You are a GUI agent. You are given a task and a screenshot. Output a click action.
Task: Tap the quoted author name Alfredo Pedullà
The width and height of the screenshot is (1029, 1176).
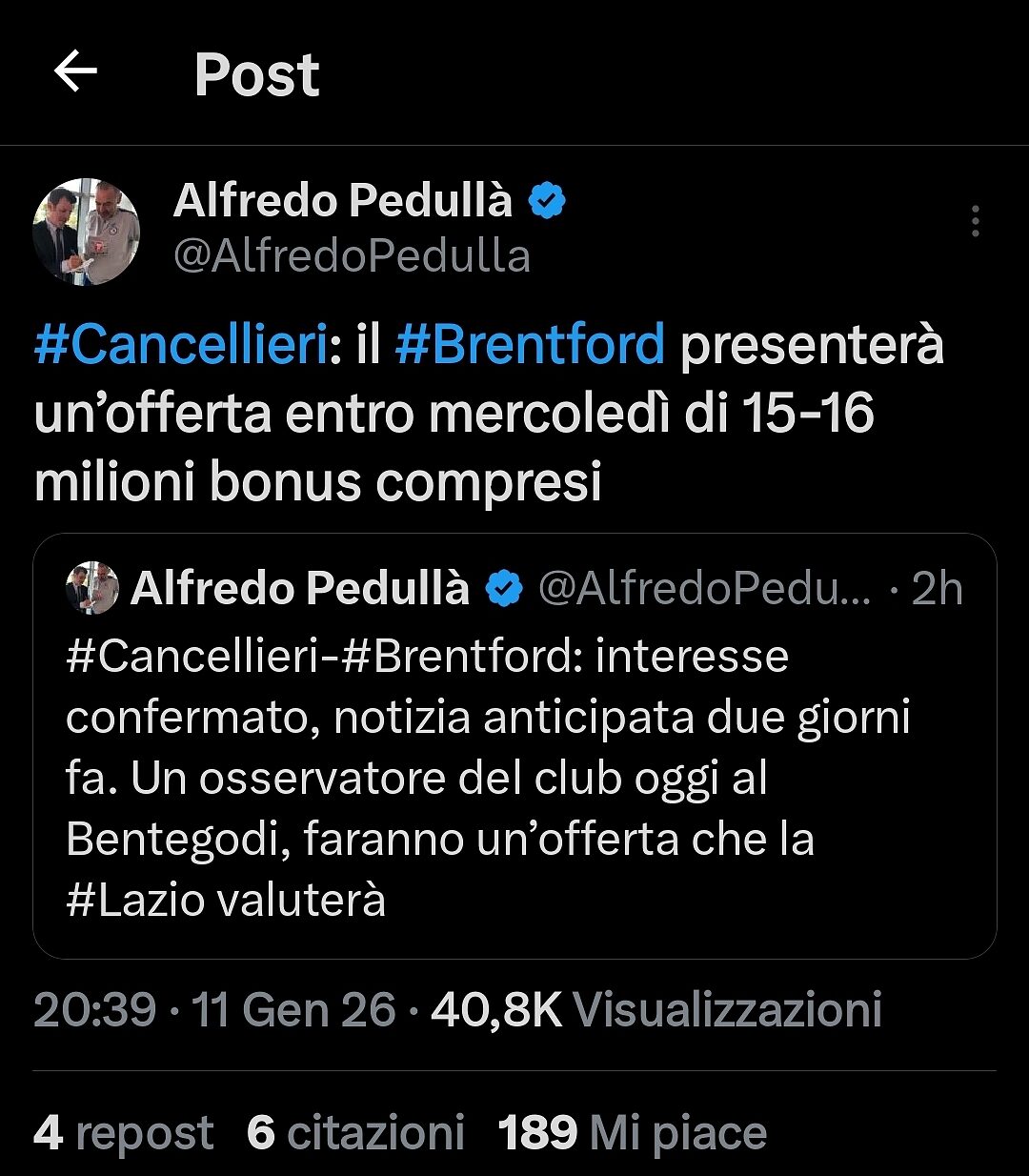(300, 589)
